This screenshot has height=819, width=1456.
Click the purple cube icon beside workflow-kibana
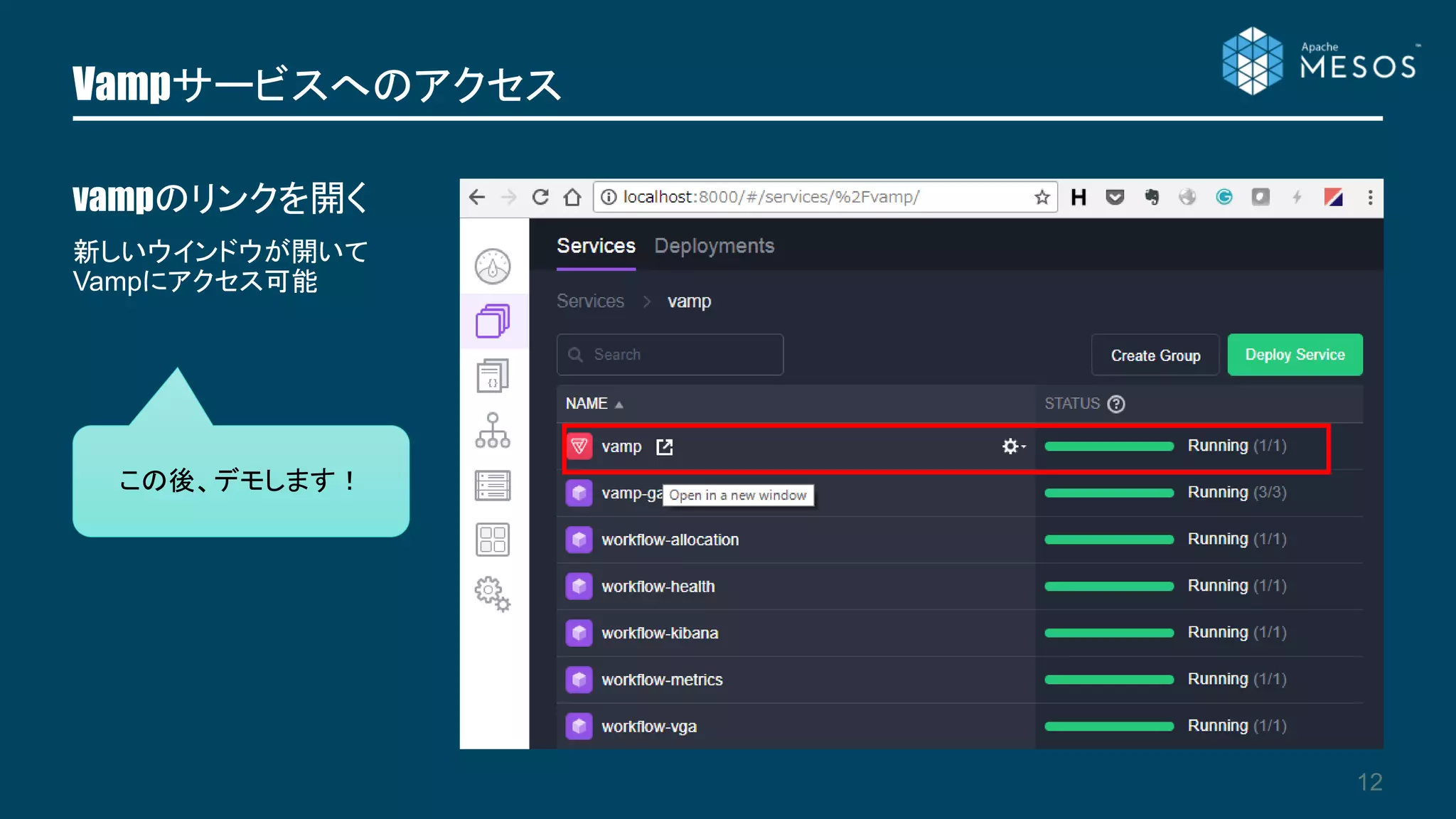coord(579,633)
